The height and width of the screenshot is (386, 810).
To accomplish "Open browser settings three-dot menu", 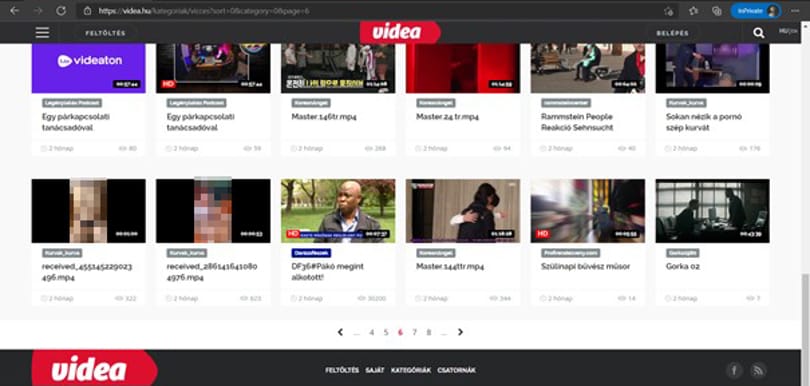I will click(x=795, y=11).
